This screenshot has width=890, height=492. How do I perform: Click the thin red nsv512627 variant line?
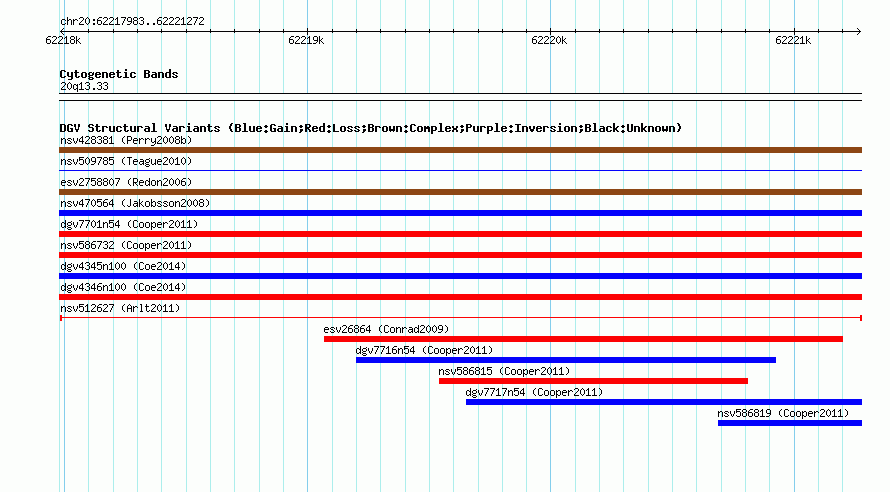tap(460, 318)
